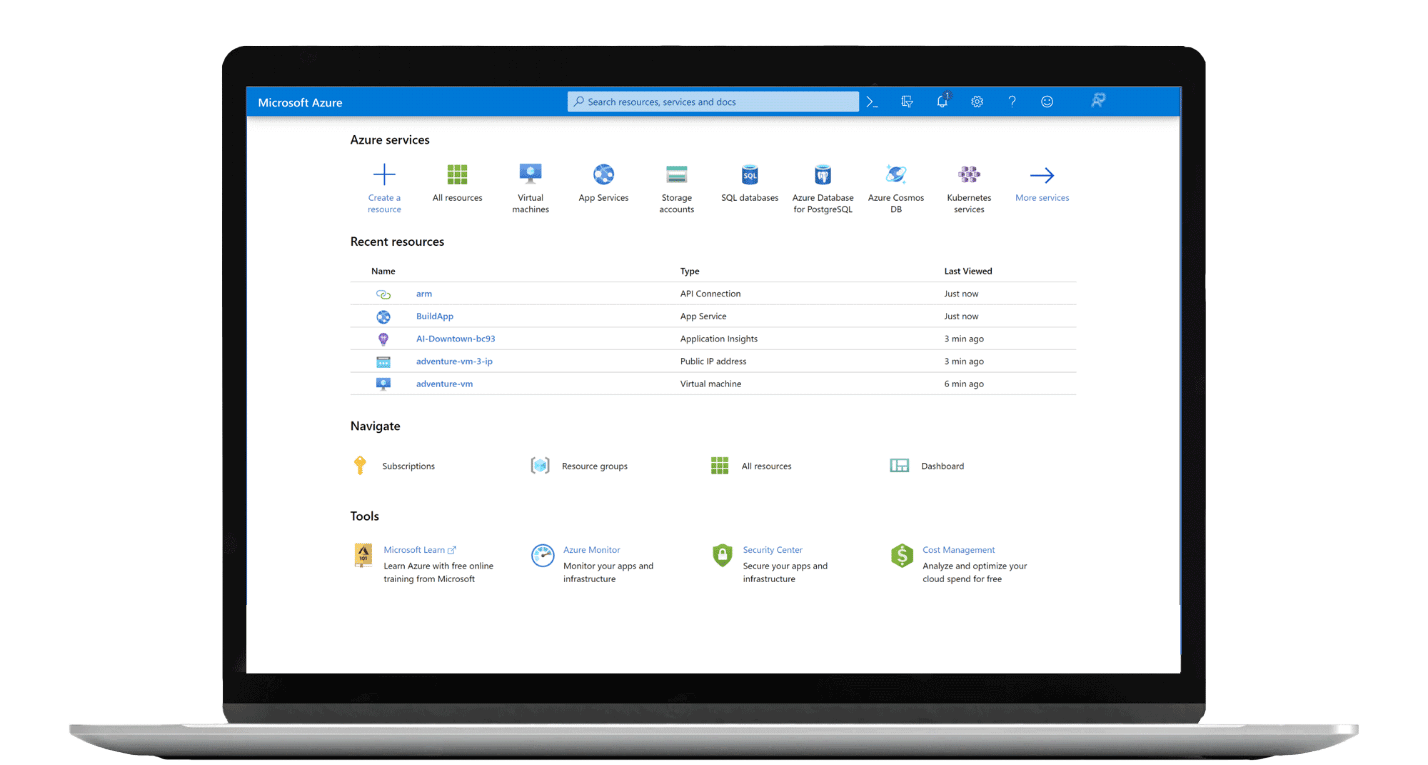Click the Name column header
The image size is (1428, 765).
click(383, 271)
